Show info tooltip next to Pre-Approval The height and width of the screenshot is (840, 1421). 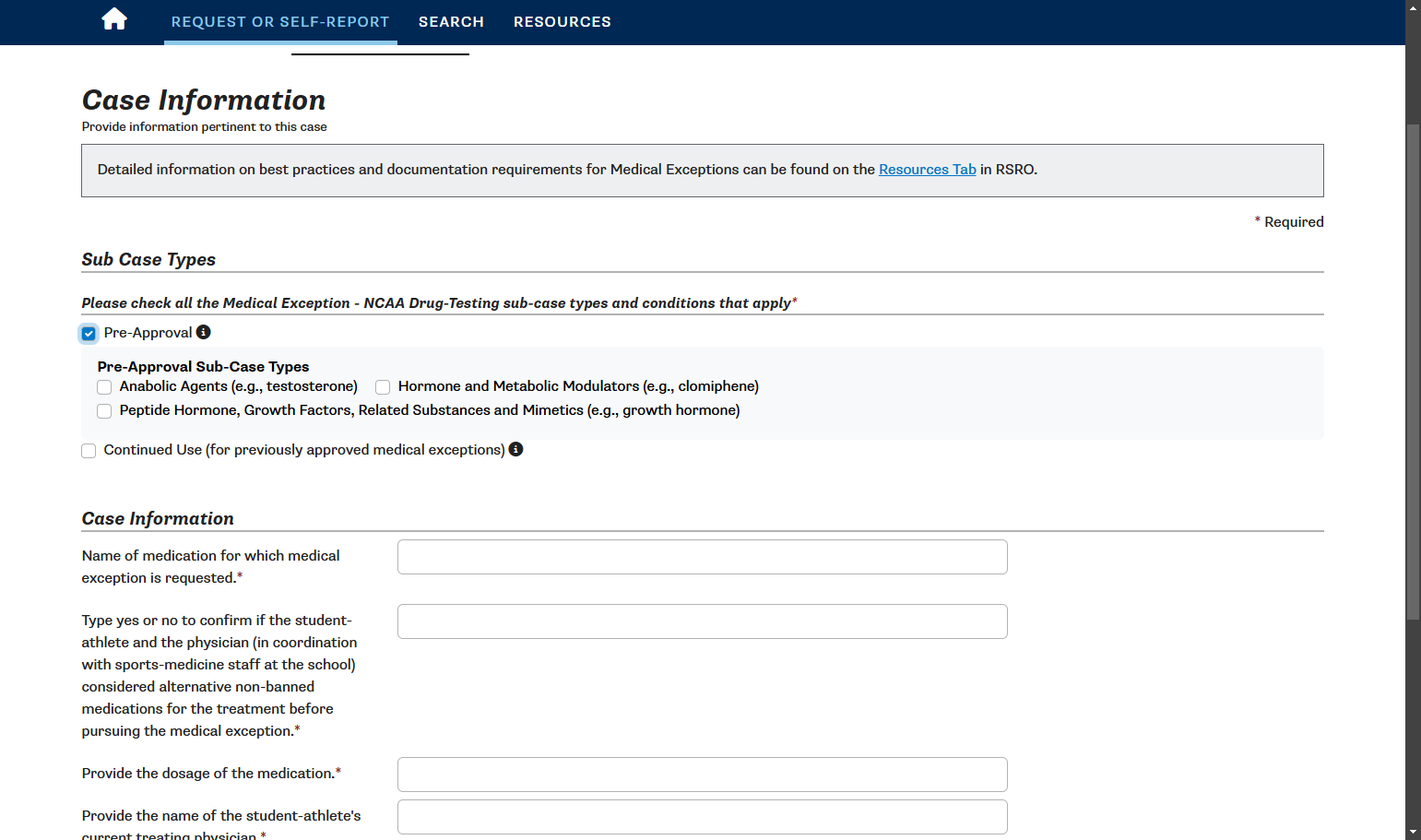coord(204,332)
